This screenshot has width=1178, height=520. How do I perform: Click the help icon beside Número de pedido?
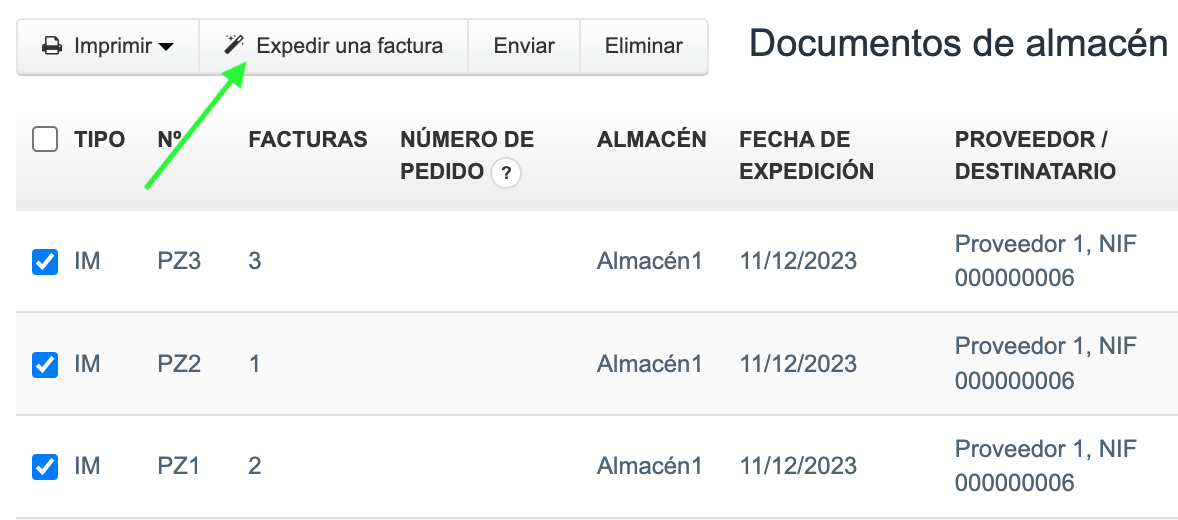pyautogui.click(x=506, y=174)
